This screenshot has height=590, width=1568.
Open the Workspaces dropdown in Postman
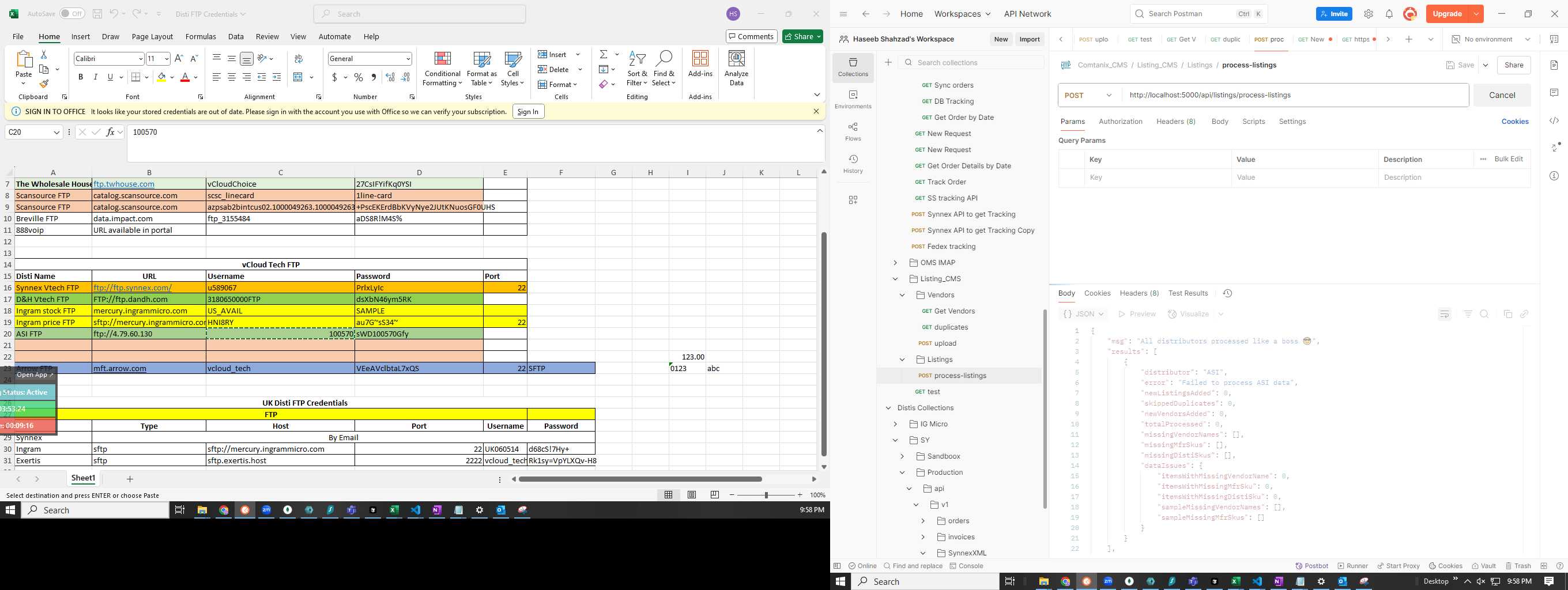click(x=962, y=14)
